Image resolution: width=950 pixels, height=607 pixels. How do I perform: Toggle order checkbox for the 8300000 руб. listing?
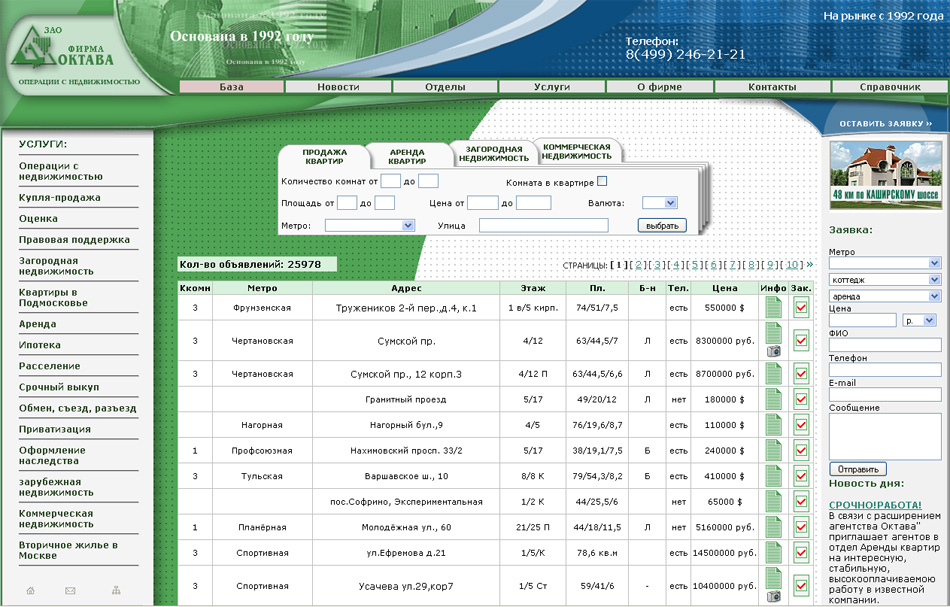[801, 340]
